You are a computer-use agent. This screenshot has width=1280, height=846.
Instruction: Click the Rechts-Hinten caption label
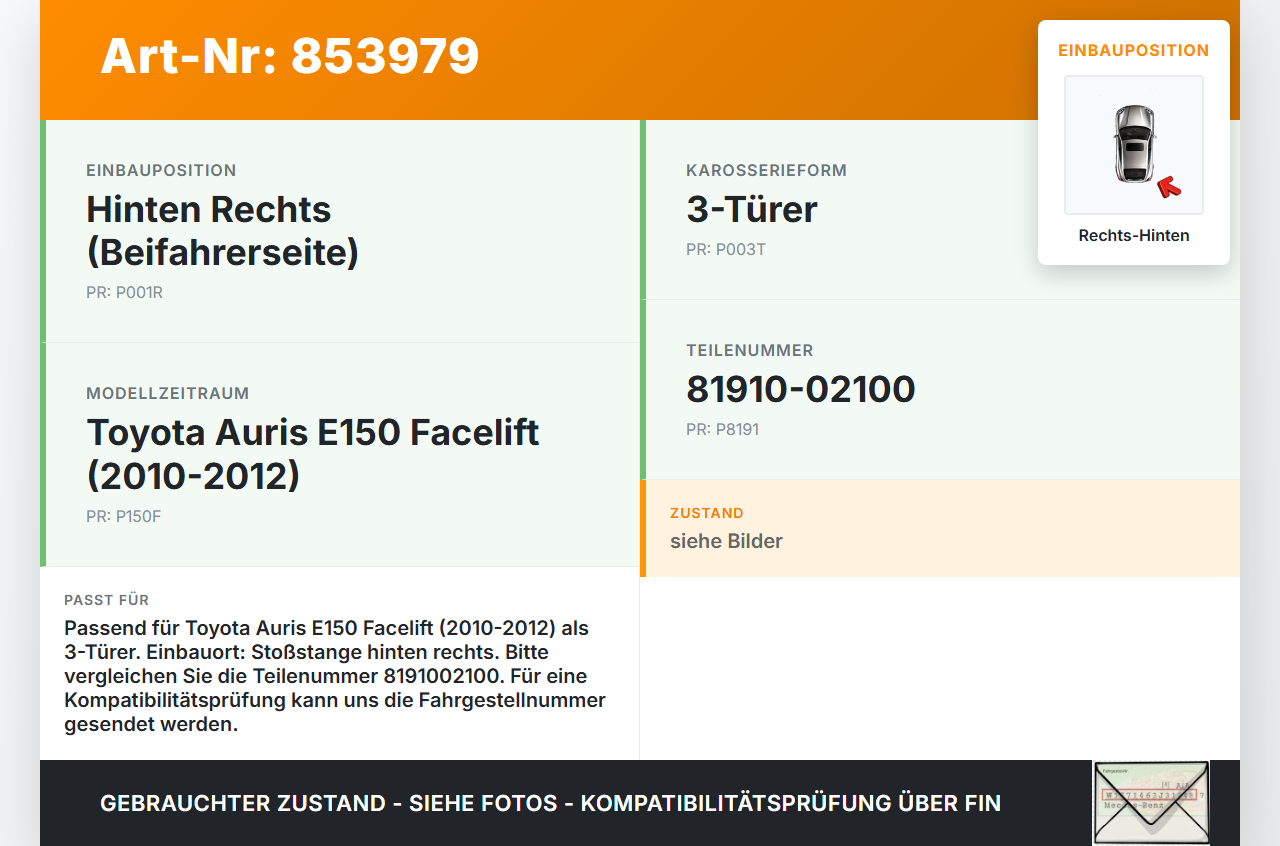[1134, 236]
